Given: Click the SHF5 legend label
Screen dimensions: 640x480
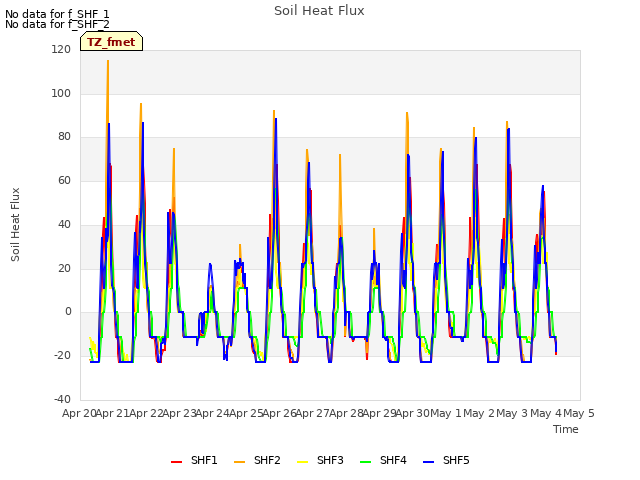Looking at the screenshot, I should [x=456, y=460].
